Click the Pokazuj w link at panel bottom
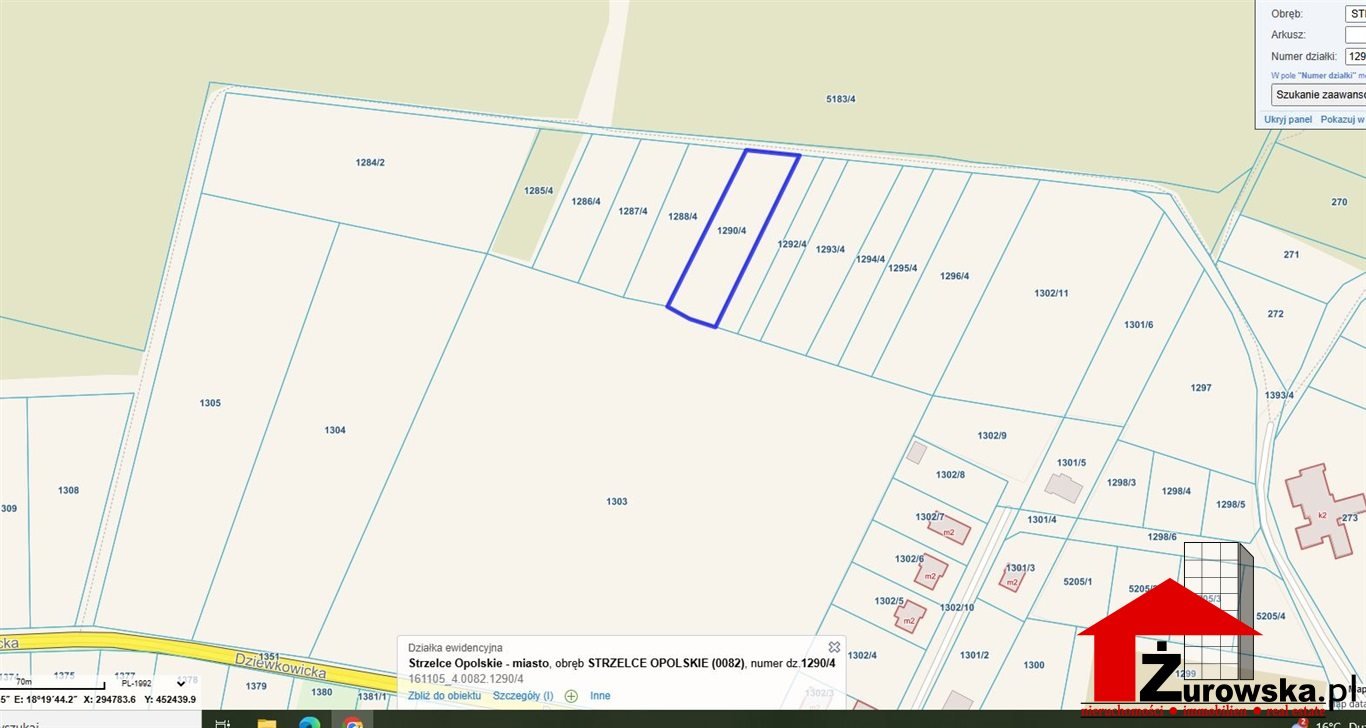Image resolution: width=1366 pixels, height=728 pixels. click(1343, 118)
